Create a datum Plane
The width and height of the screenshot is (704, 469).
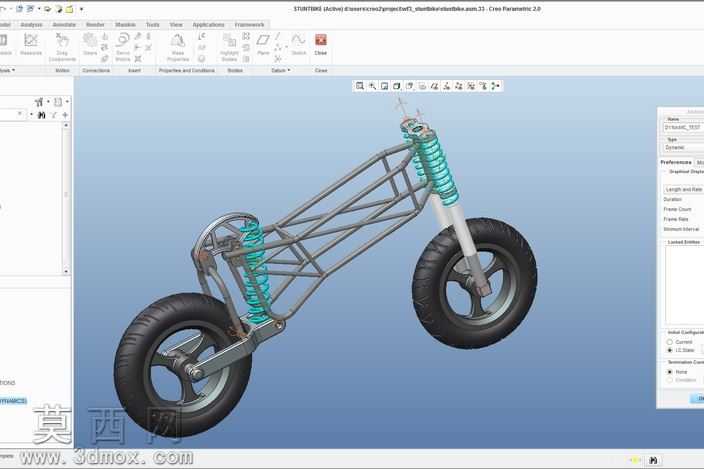pos(263,44)
